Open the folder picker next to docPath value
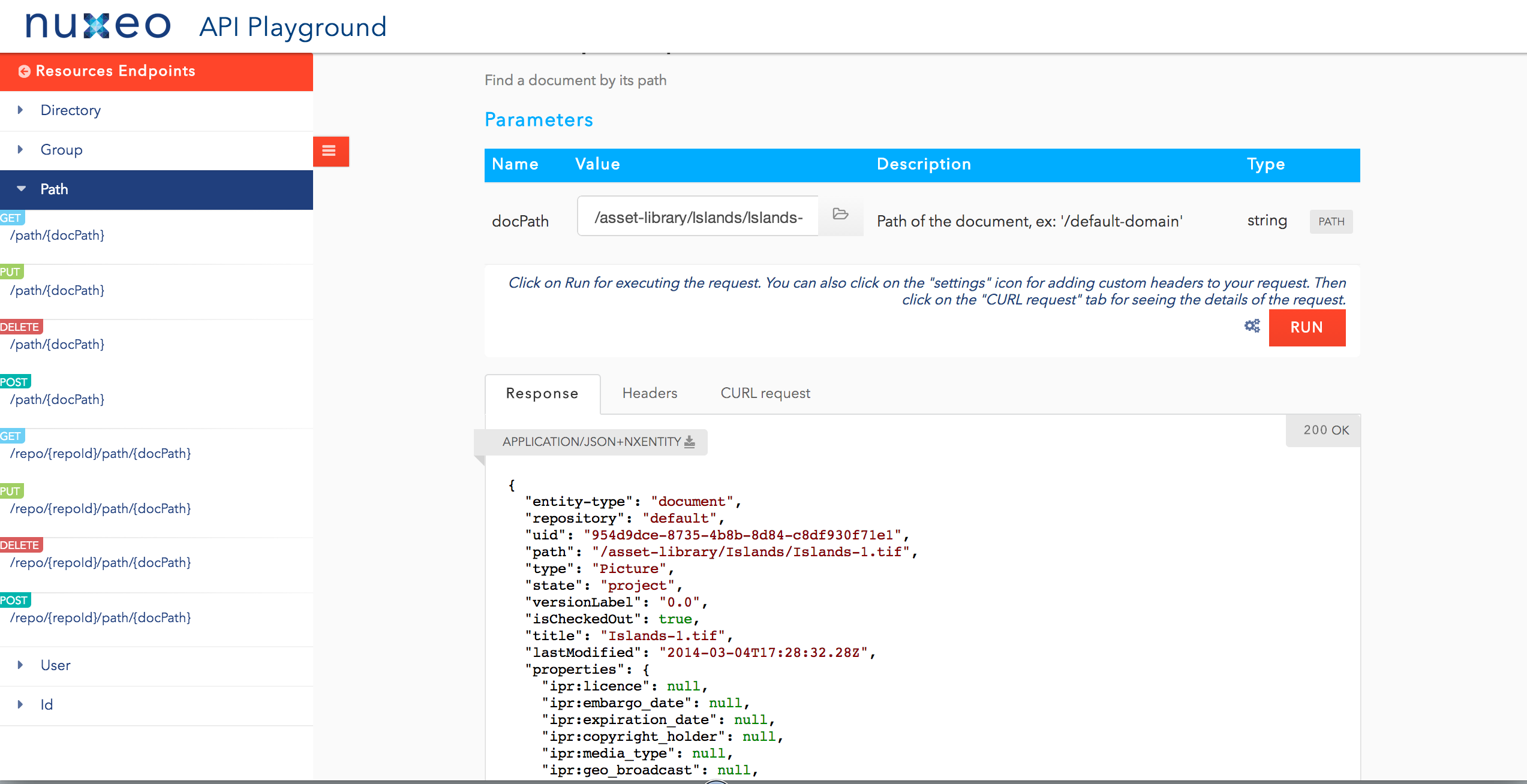The width and height of the screenshot is (1527, 784). click(840, 216)
